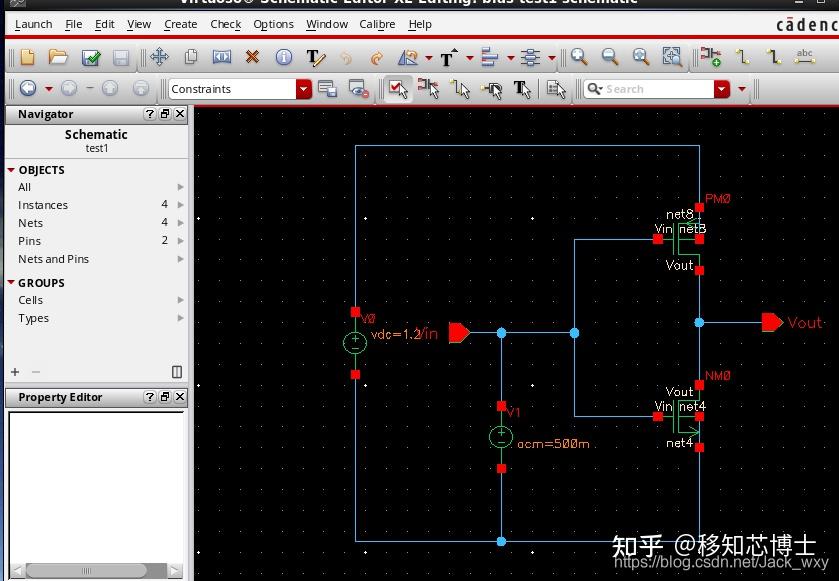
Task: Select the Zoom In tool
Action: pyautogui.click(x=578, y=56)
